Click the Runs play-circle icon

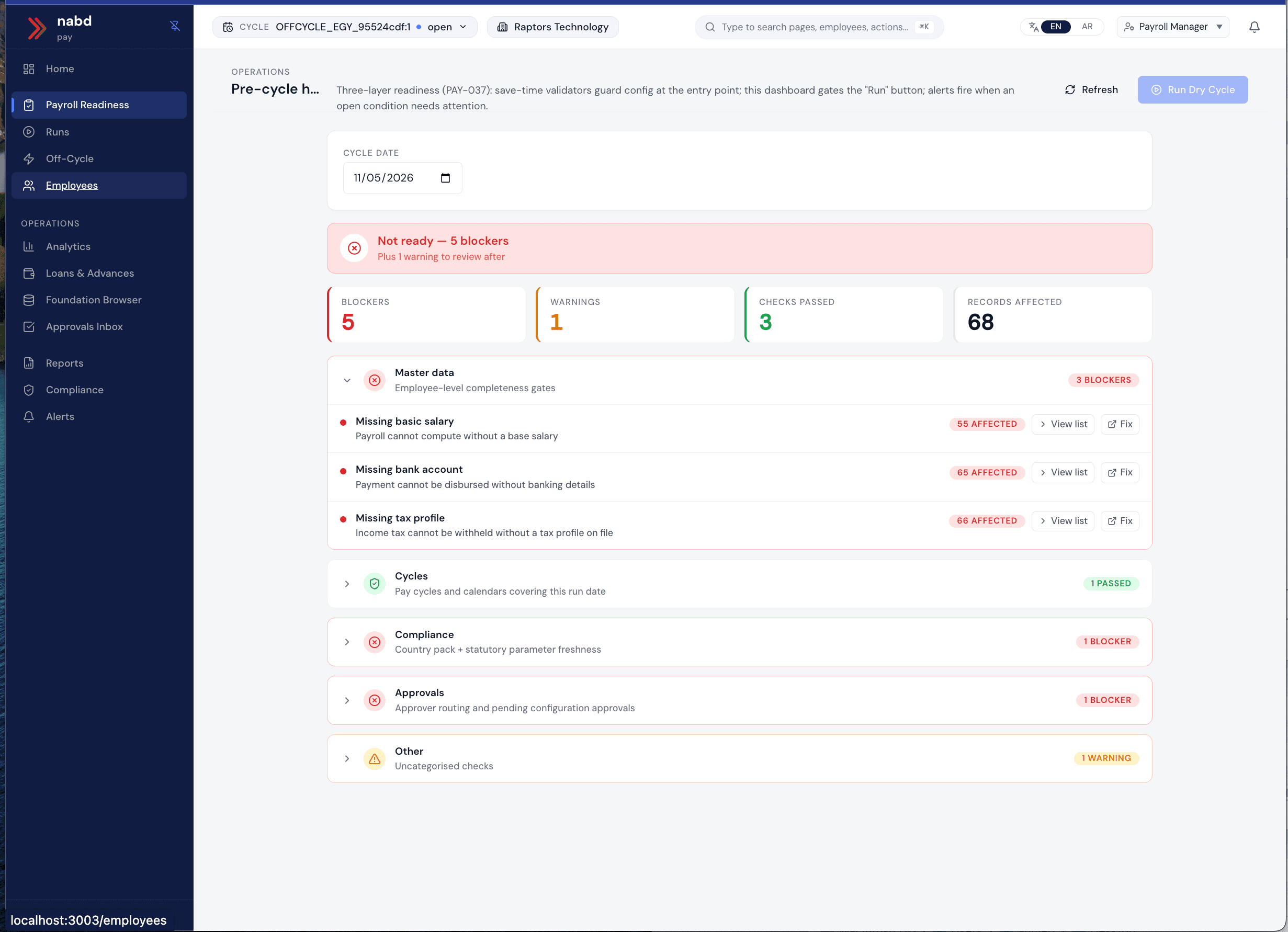pyautogui.click(x=29, y=132)
